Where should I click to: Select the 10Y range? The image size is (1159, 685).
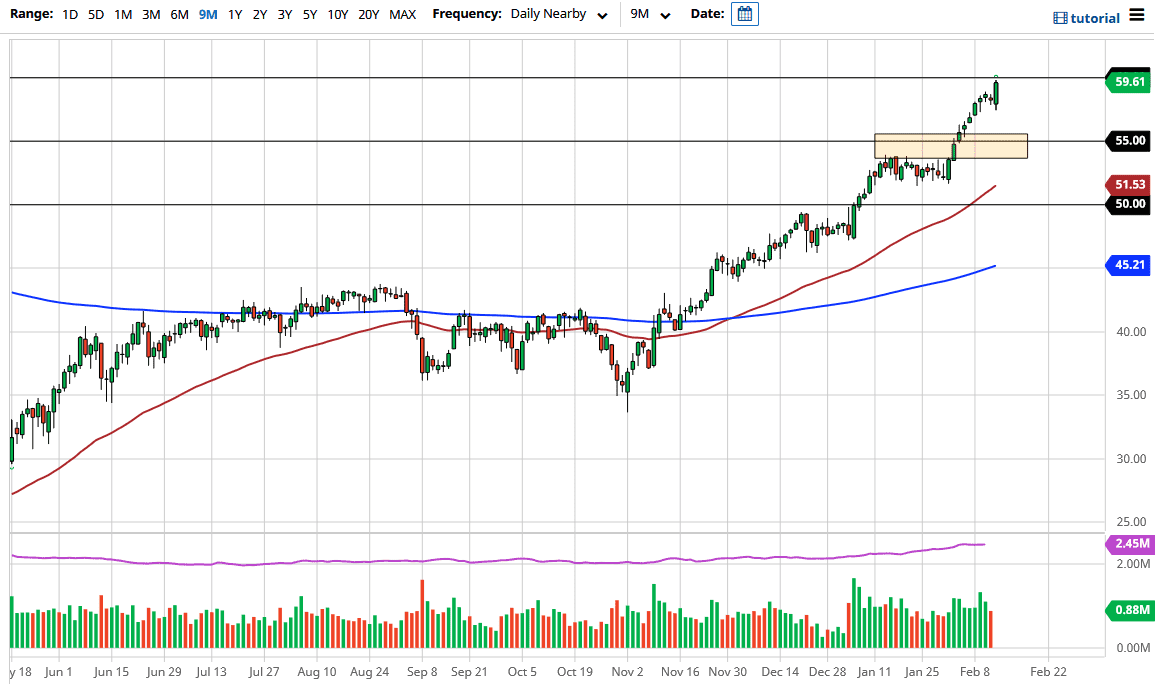(340, 15)
